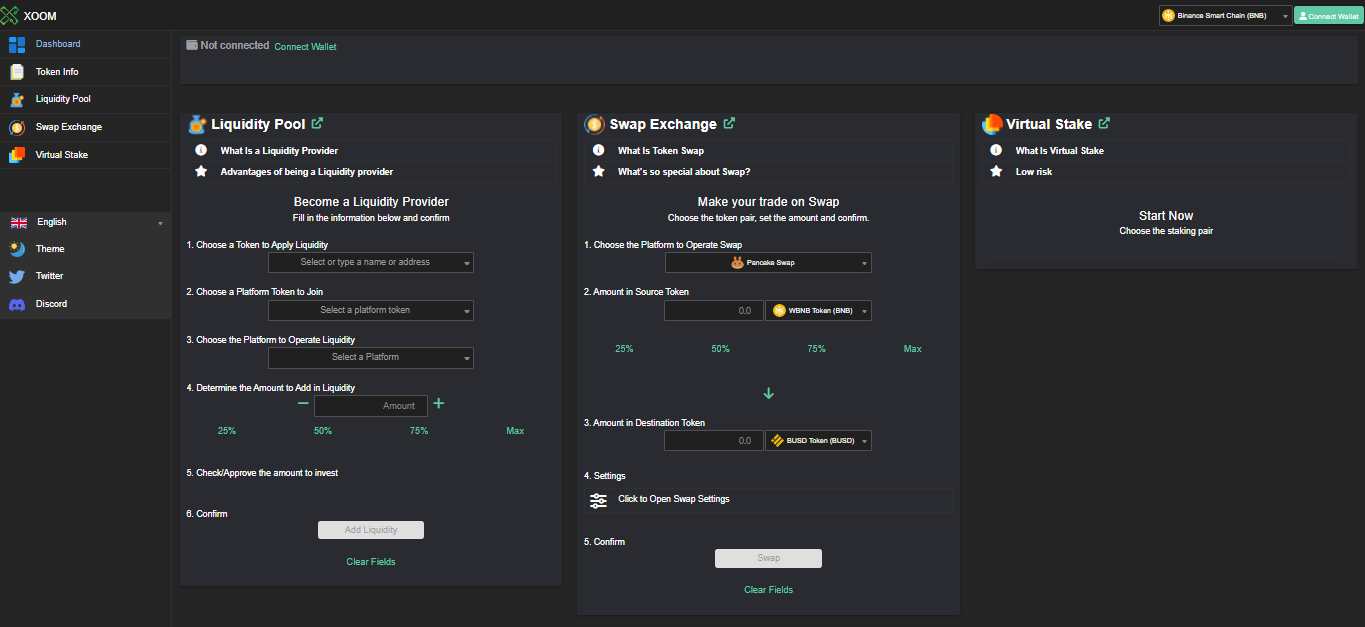Open Select or type a name dropdown
Screen dimensions: 1365x627
(371, 262)
